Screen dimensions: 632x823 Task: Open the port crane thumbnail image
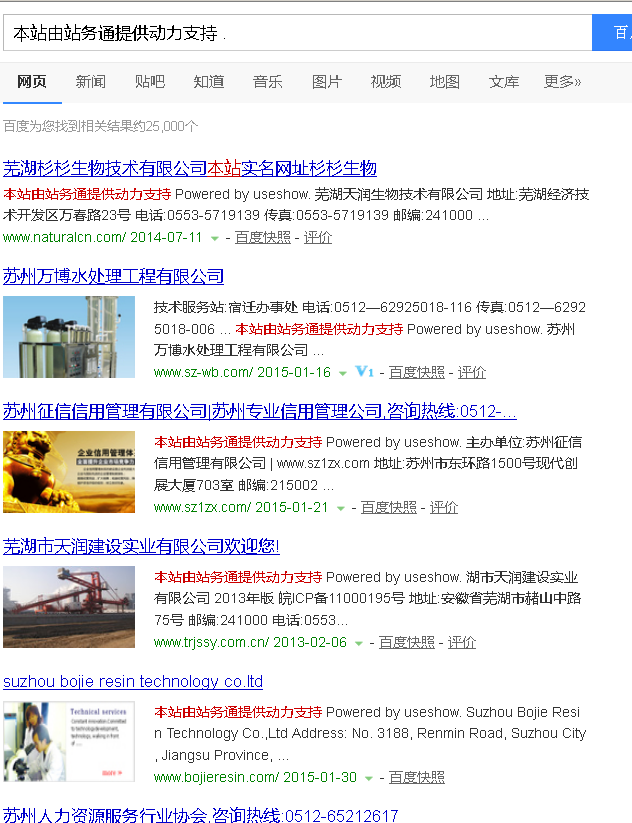[69, 607]
